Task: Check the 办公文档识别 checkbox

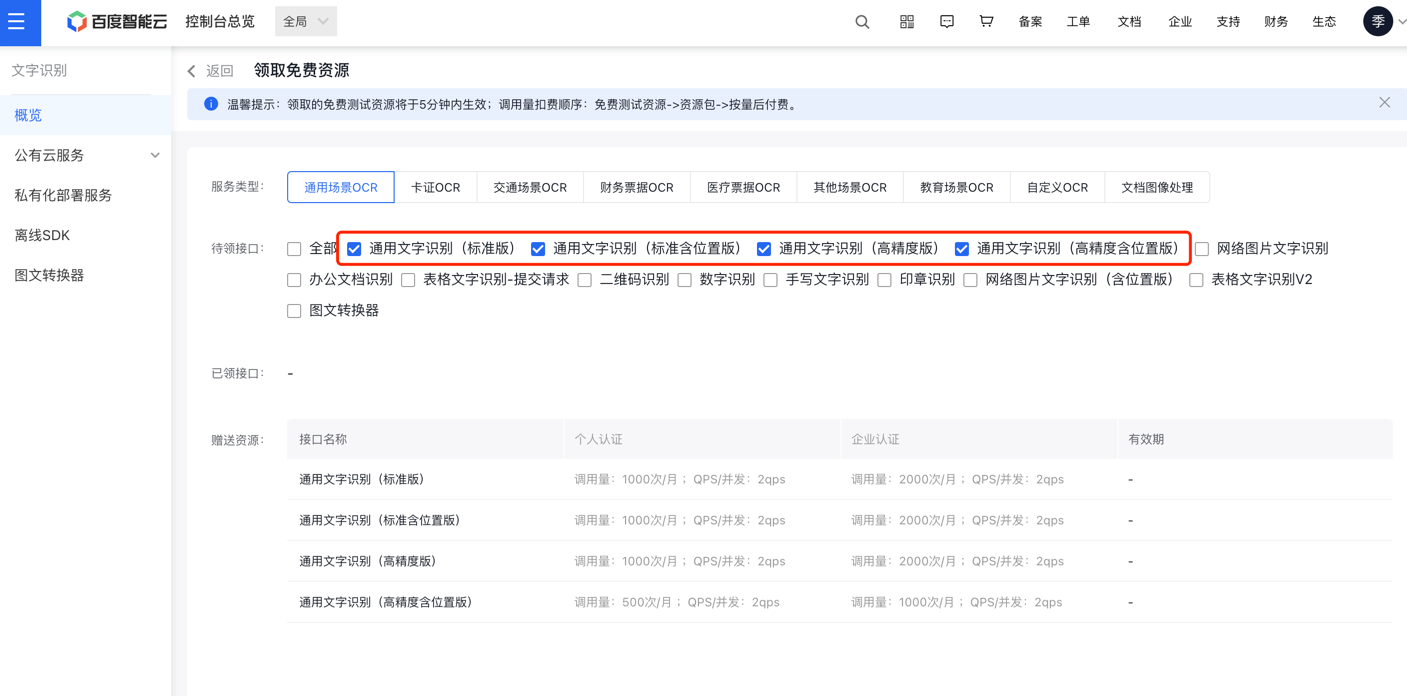Action: (x=294, y=280)
